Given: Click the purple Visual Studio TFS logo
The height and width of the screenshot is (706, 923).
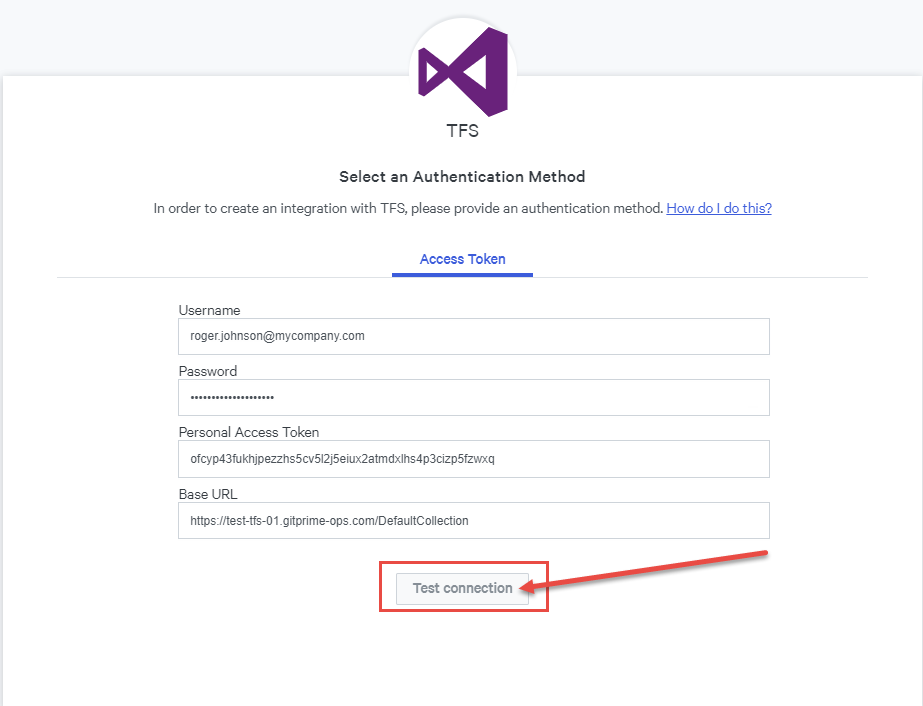Looking at the screenshot, I should pos(463,72).
